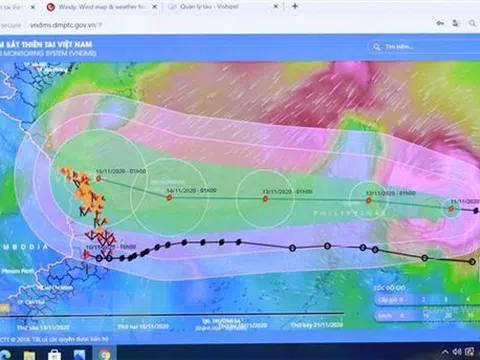Click the key password icon in address bar
The height and width of the screenshot is (360, 480).
pos(440,23)
